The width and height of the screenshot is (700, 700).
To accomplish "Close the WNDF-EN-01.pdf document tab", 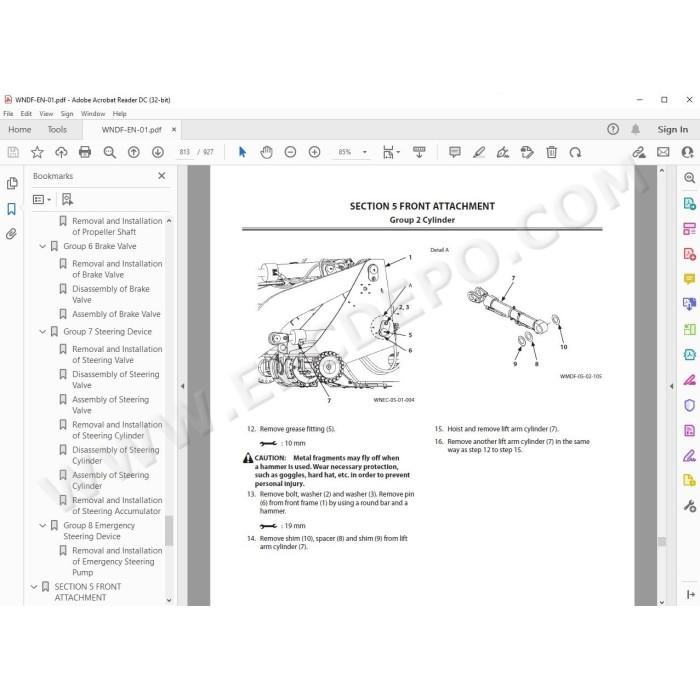I will point(174,129).
